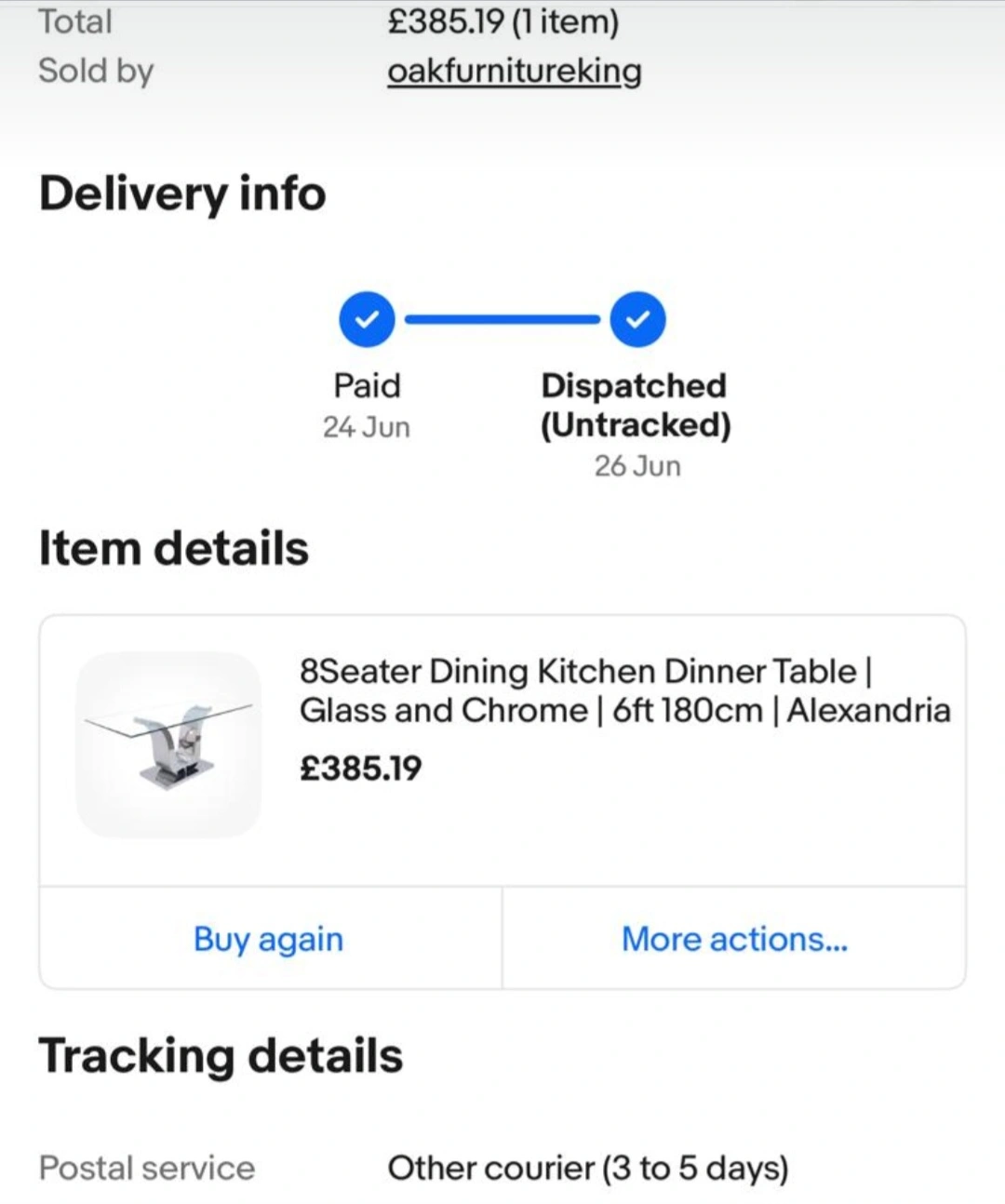
Task: Click the blue delivery progress line
Action: pyautogui.click(x=502, y=319)
